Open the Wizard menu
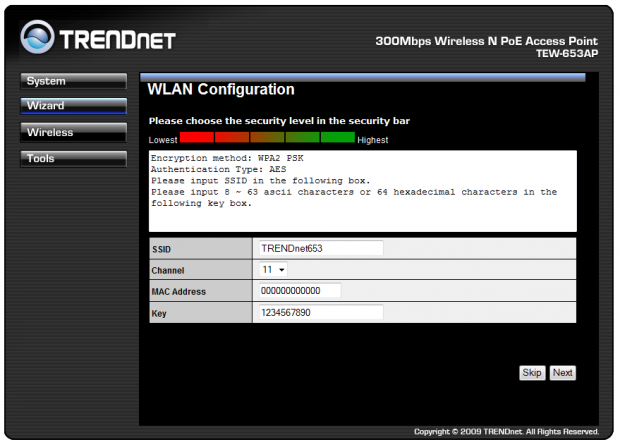 coord(74,106)
